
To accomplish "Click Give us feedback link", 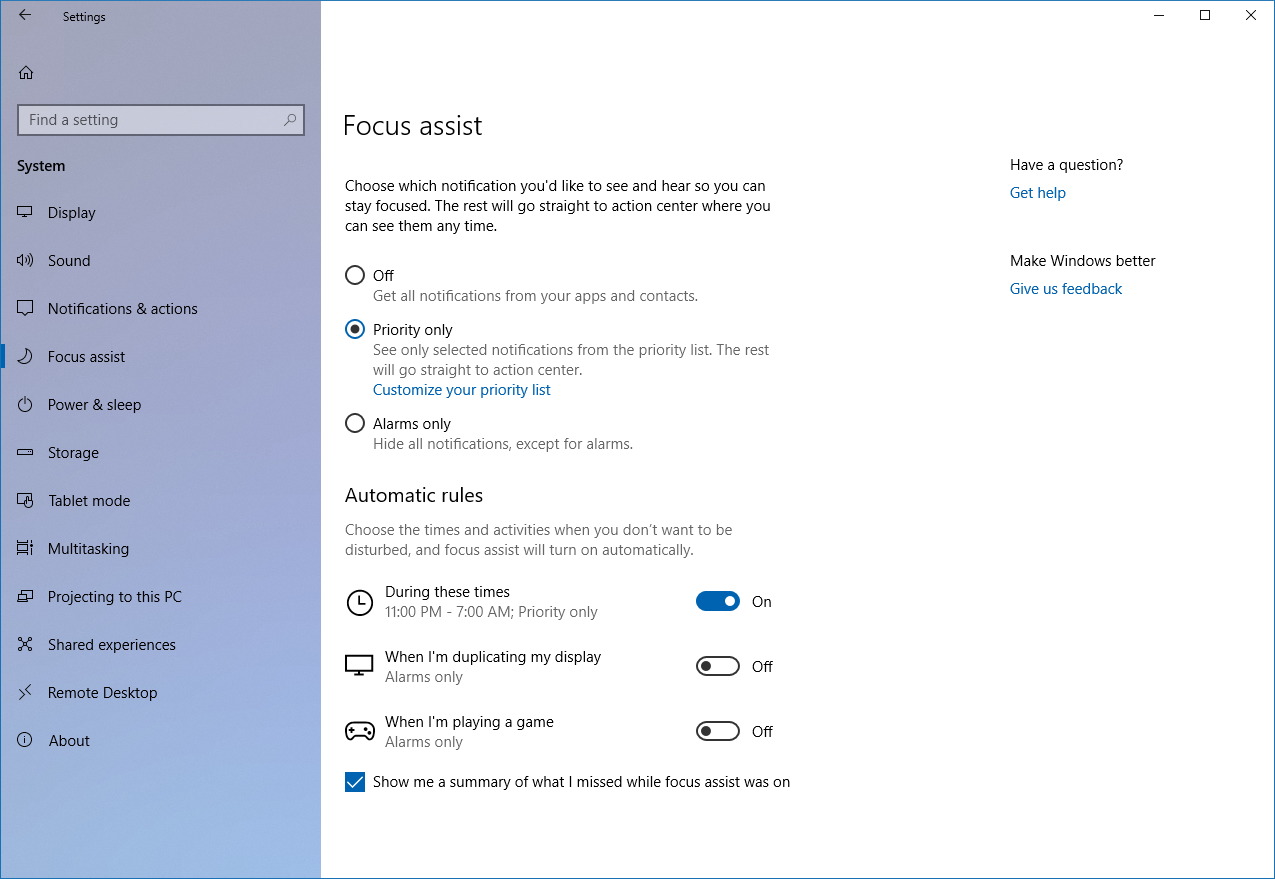I will point(1066,289).
